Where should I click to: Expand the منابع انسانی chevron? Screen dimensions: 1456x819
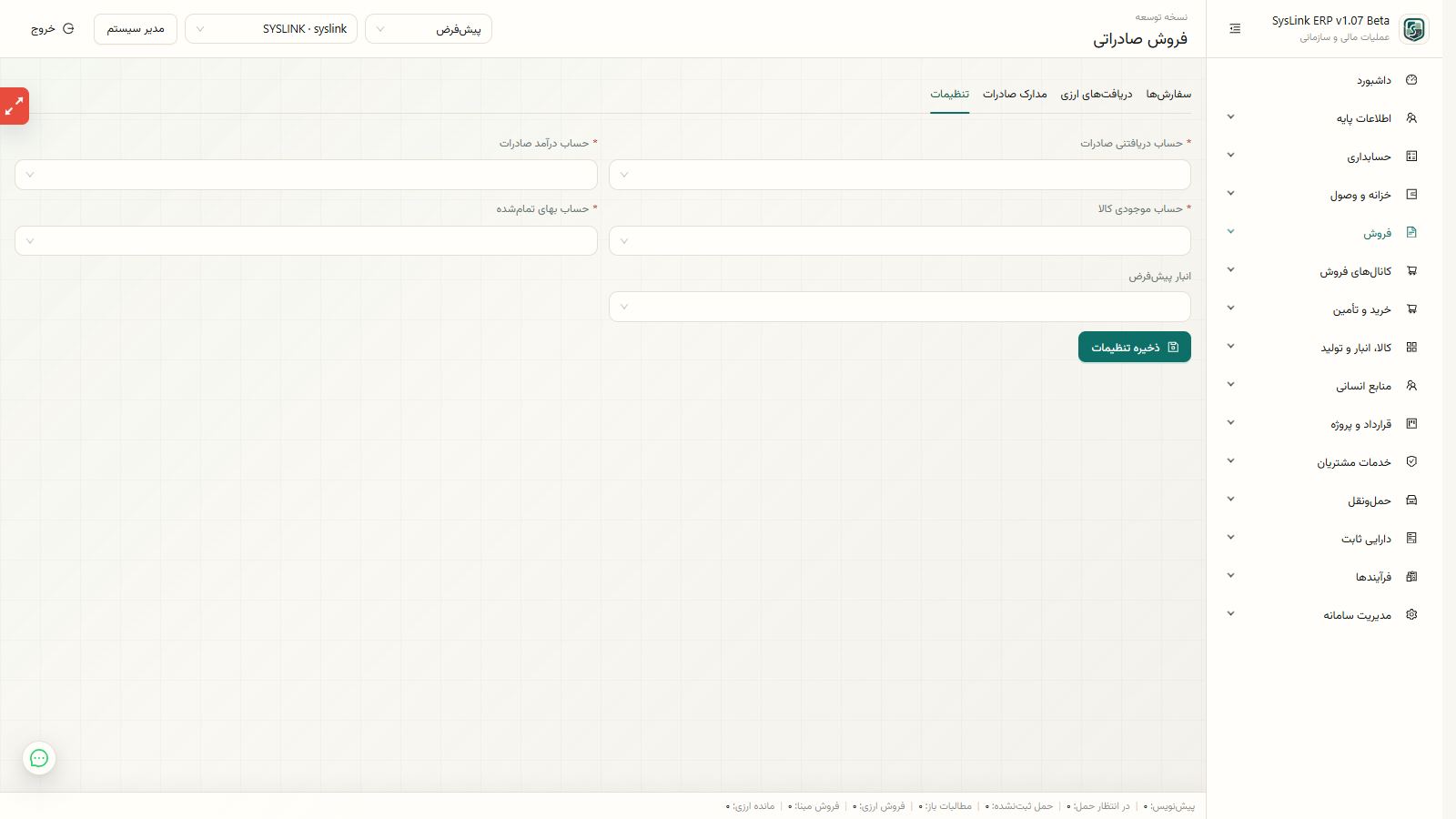[x=1230, y=385]
